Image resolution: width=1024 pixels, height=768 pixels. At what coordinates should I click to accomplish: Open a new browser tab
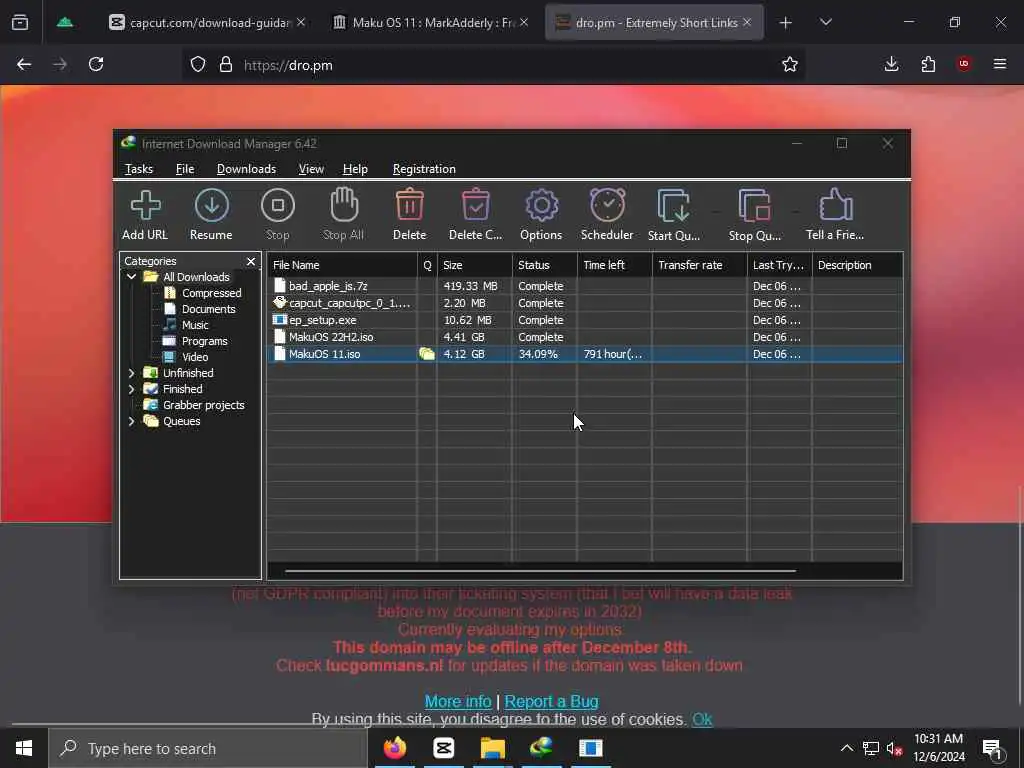pyautogui.click(x=786, y=23)
